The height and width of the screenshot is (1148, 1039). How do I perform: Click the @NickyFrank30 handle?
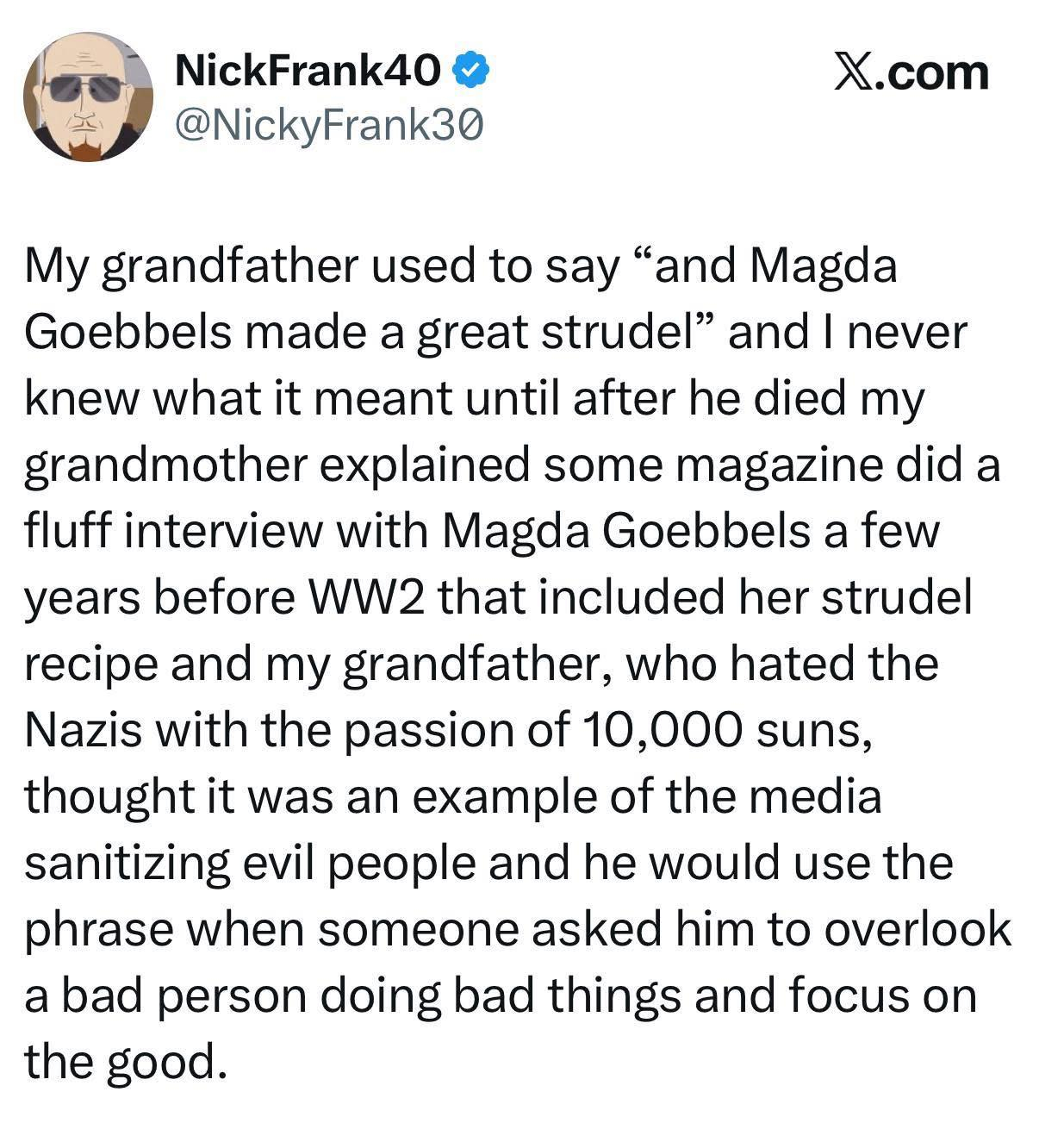(329, 126)
